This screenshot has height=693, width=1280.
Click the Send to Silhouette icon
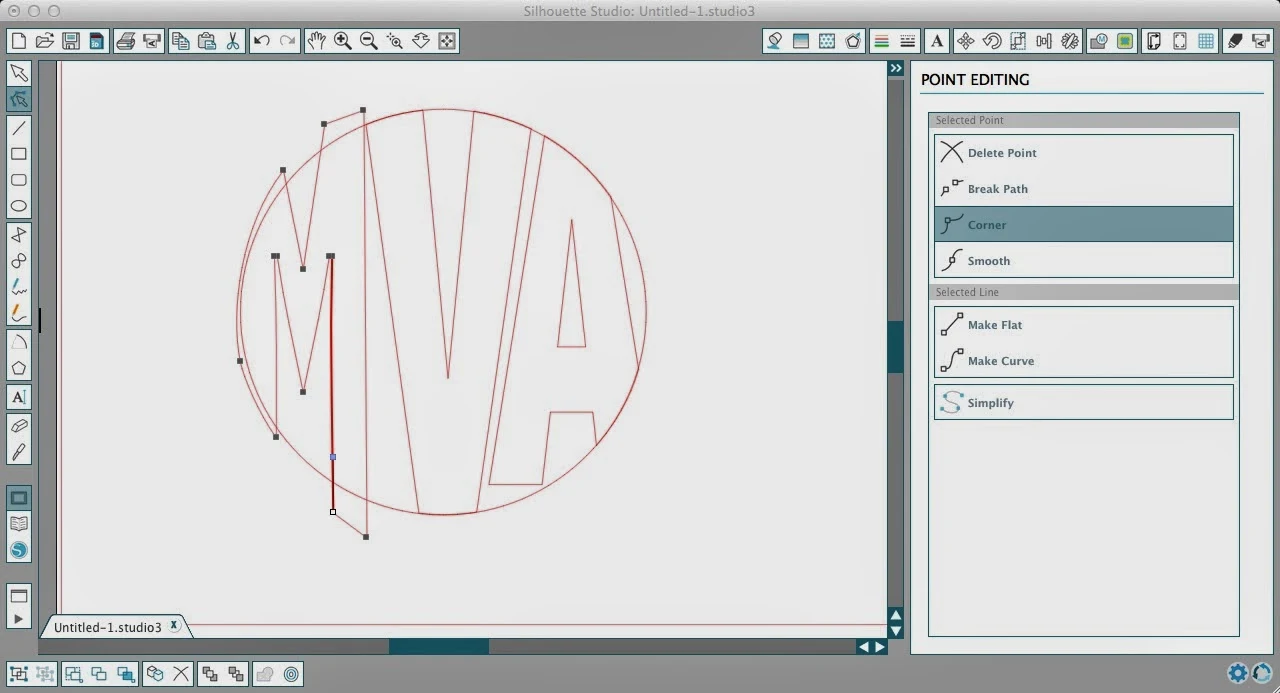(x=1262, y=40)
